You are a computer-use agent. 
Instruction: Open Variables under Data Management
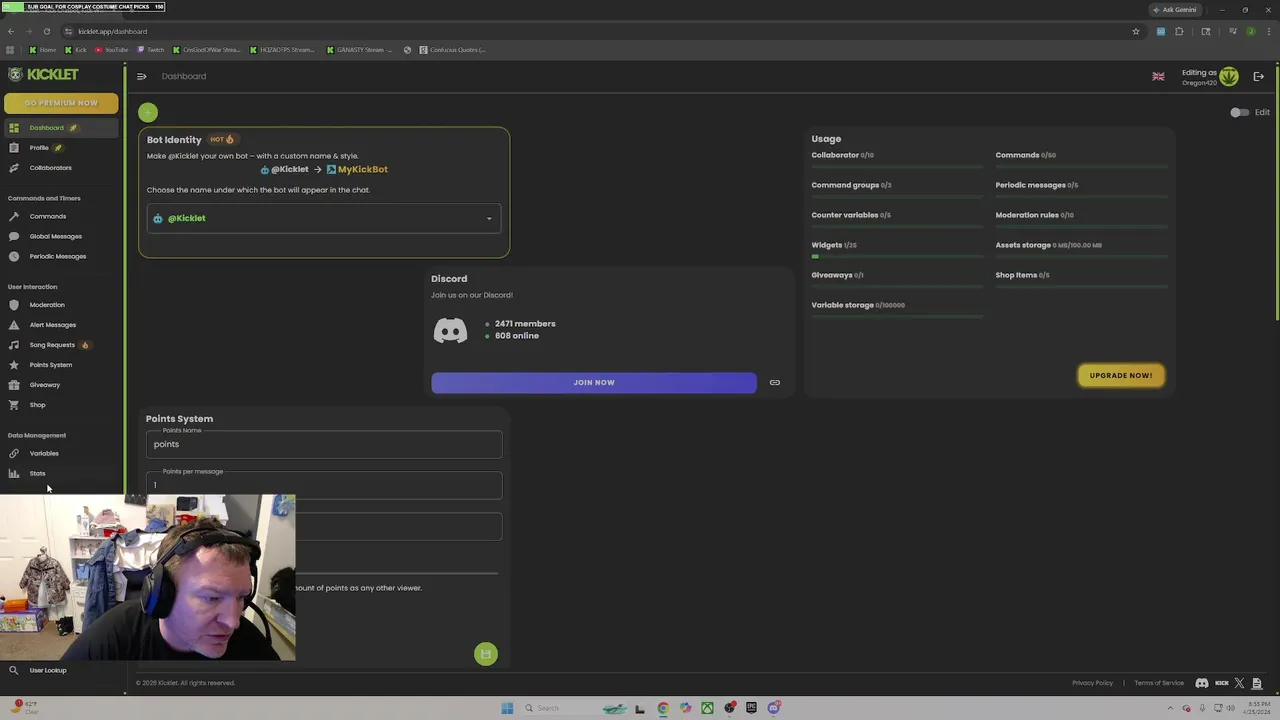pos(60,454)
